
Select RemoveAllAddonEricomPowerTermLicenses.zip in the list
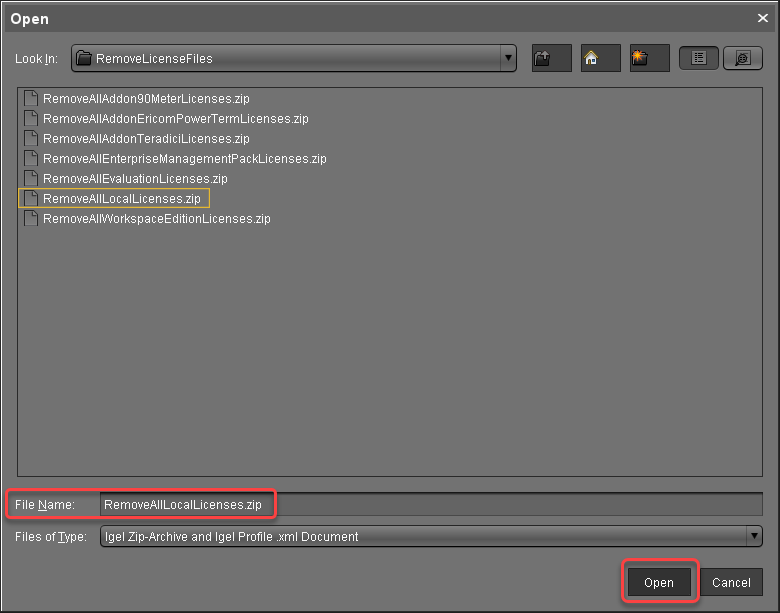pos(175,119)
